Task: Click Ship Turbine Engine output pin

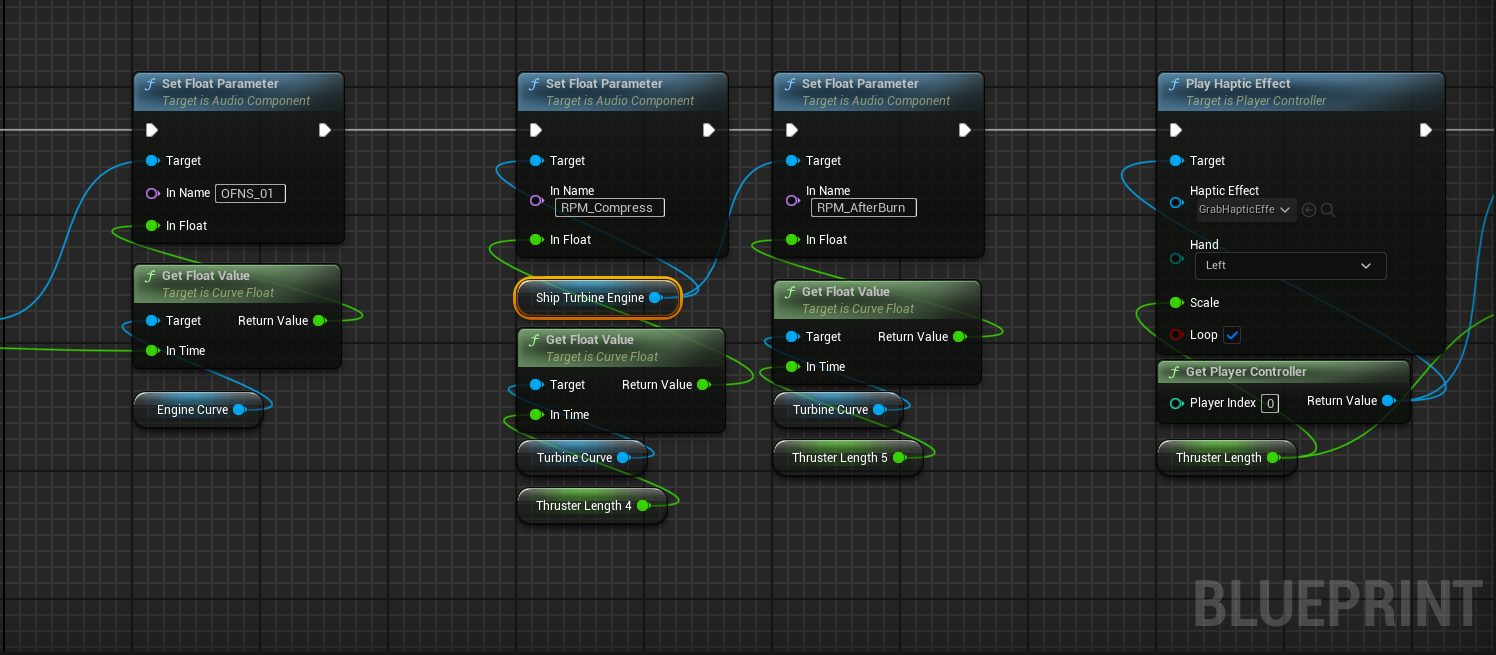Action: (x=655, y=298)
